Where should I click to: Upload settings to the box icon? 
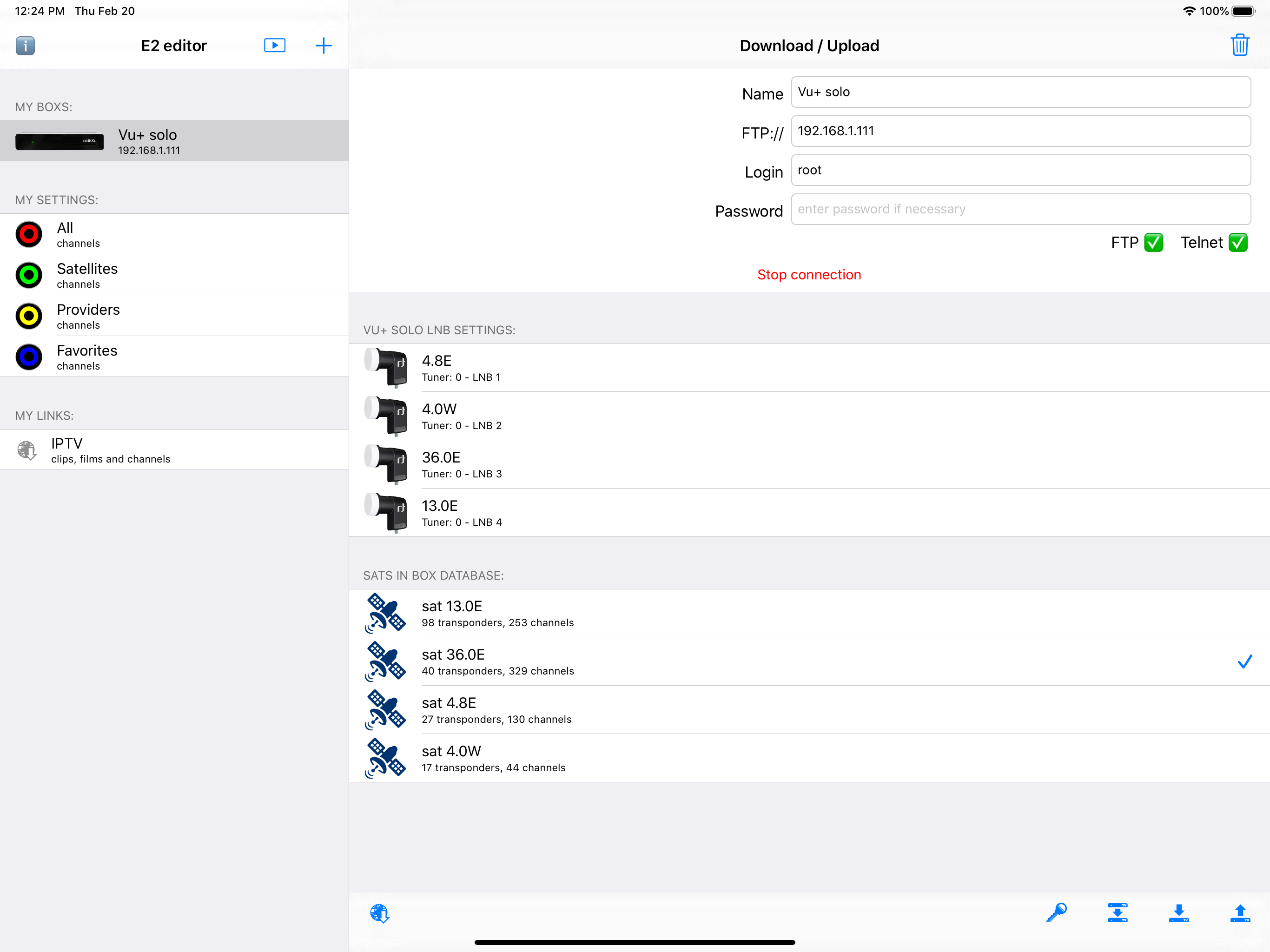(1240, 912)
